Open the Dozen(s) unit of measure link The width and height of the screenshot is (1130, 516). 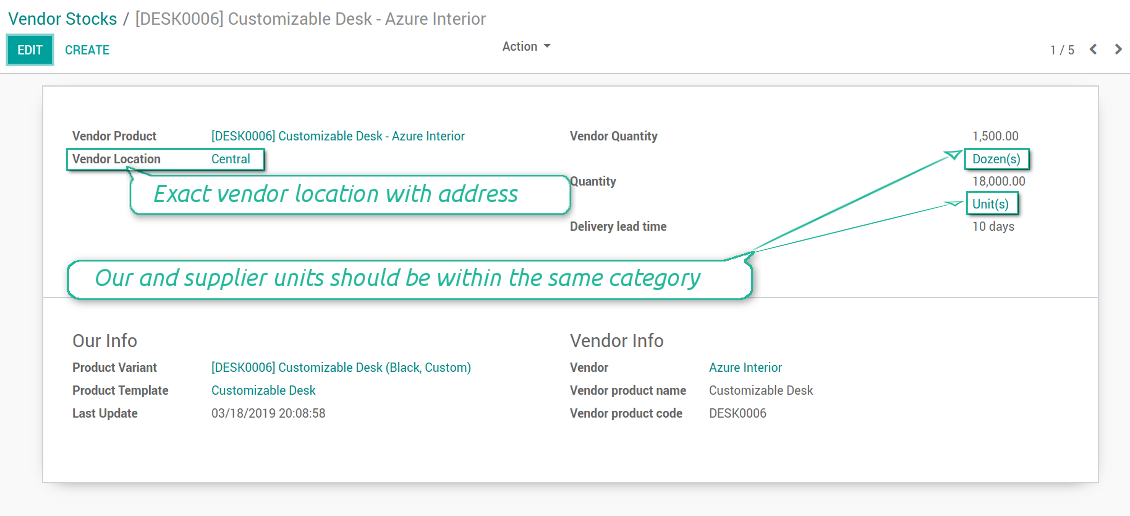click(996, 159)
